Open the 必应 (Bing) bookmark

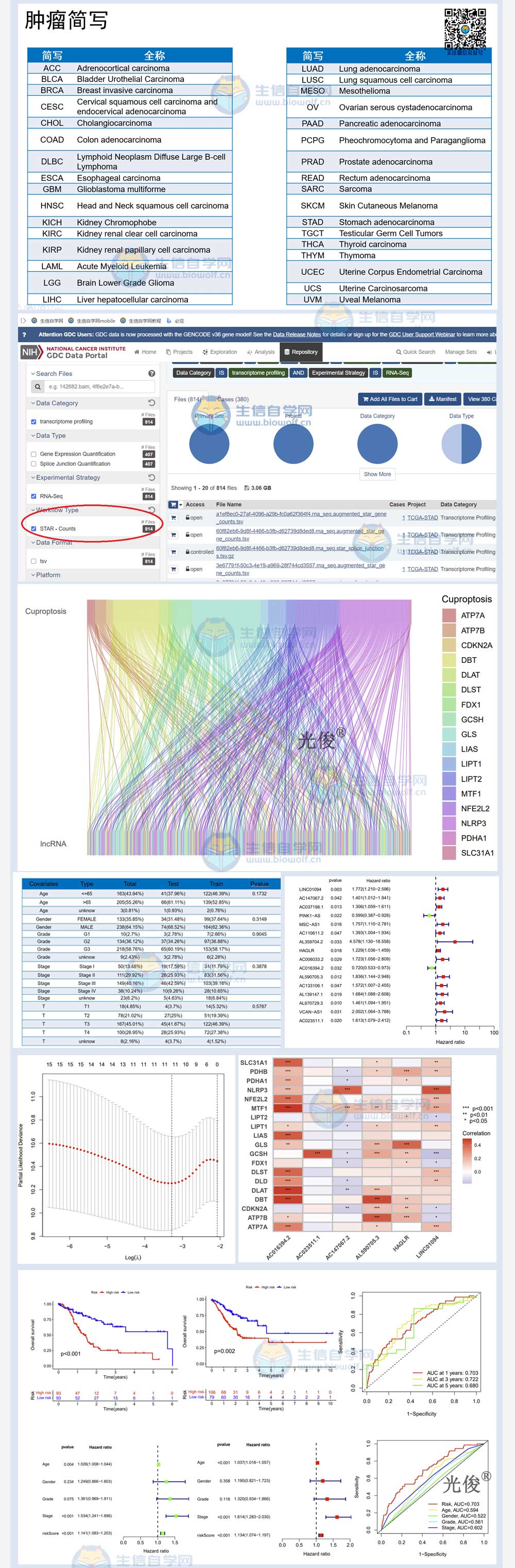pyautogui.click(x=176, y=321)
